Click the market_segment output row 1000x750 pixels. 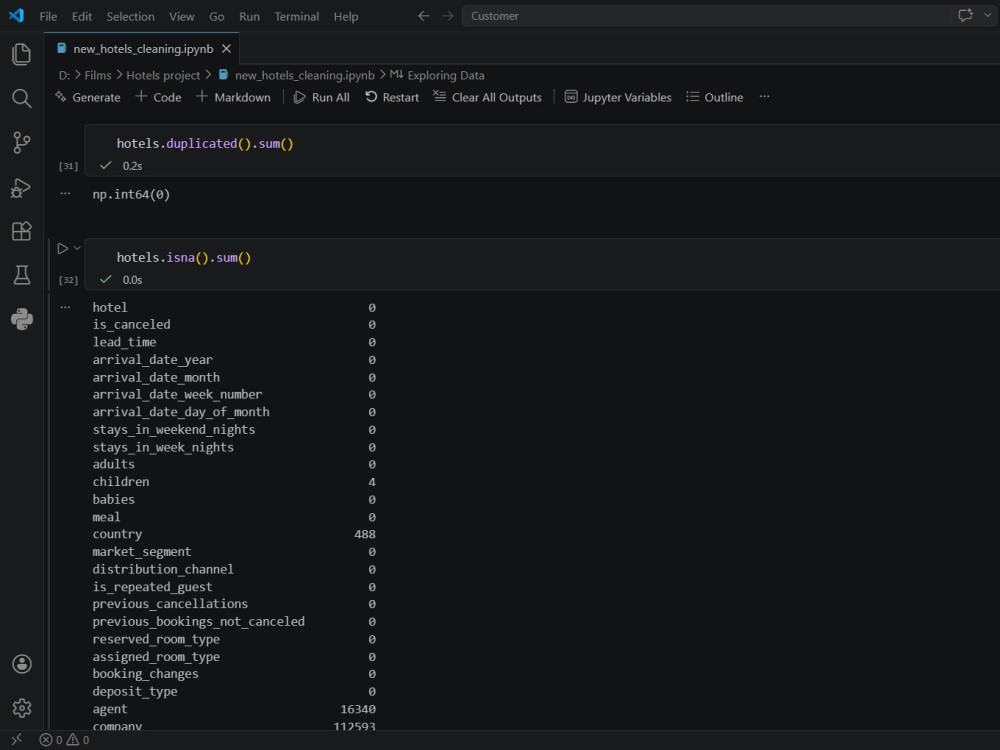point(234,552)
